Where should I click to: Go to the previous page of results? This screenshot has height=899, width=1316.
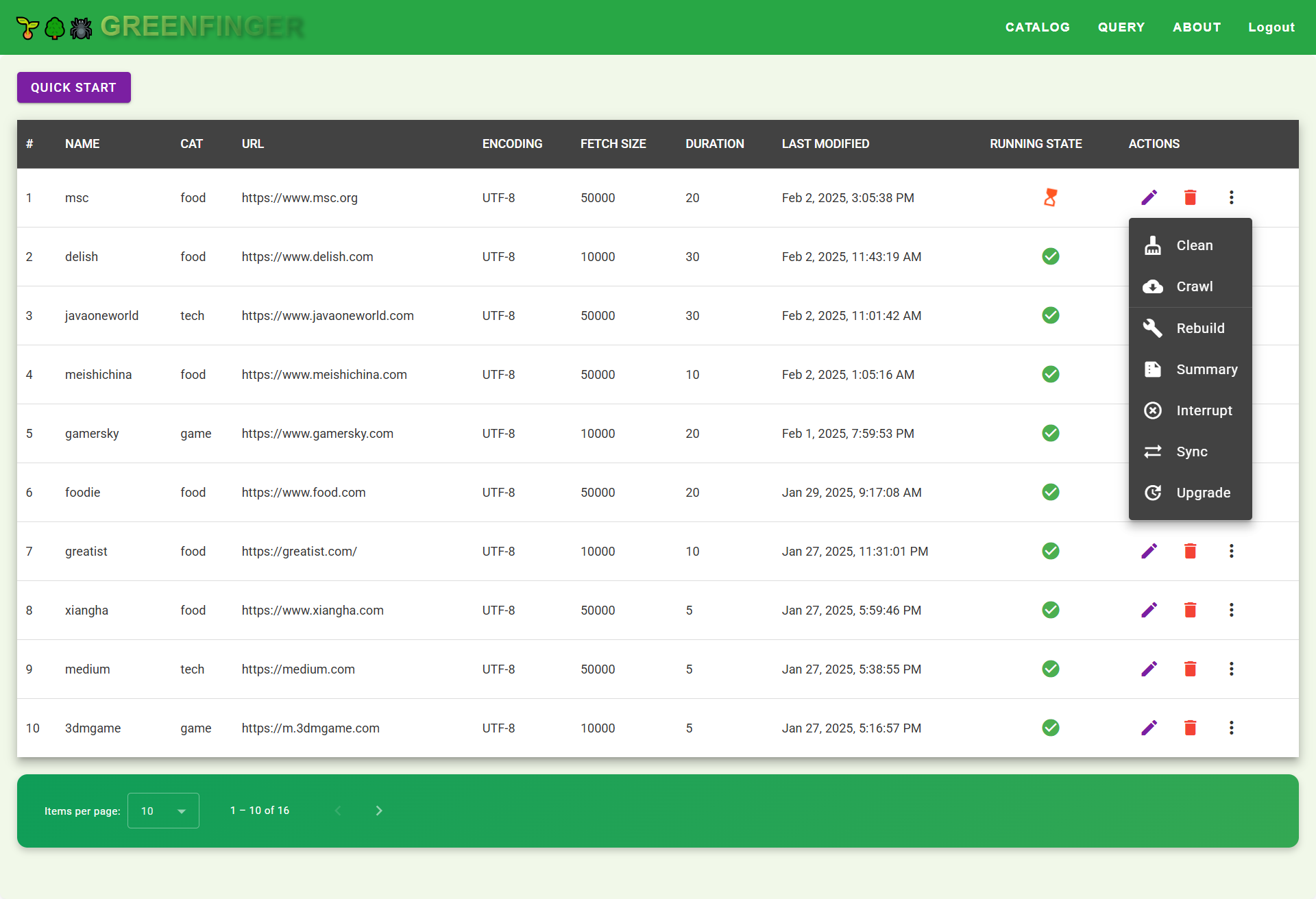tap(338, 811)
